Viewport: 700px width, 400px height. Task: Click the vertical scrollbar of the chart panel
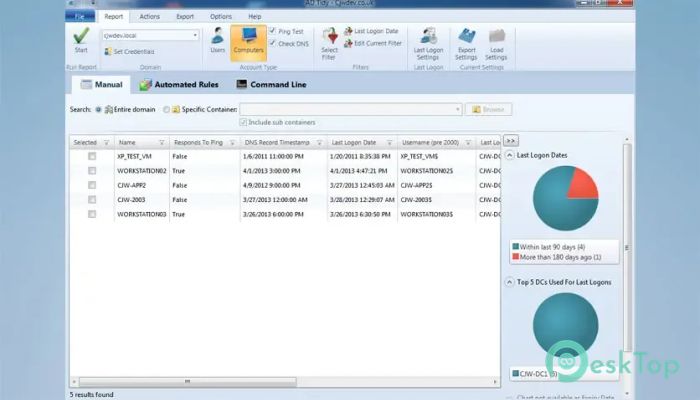click(627, 247)
